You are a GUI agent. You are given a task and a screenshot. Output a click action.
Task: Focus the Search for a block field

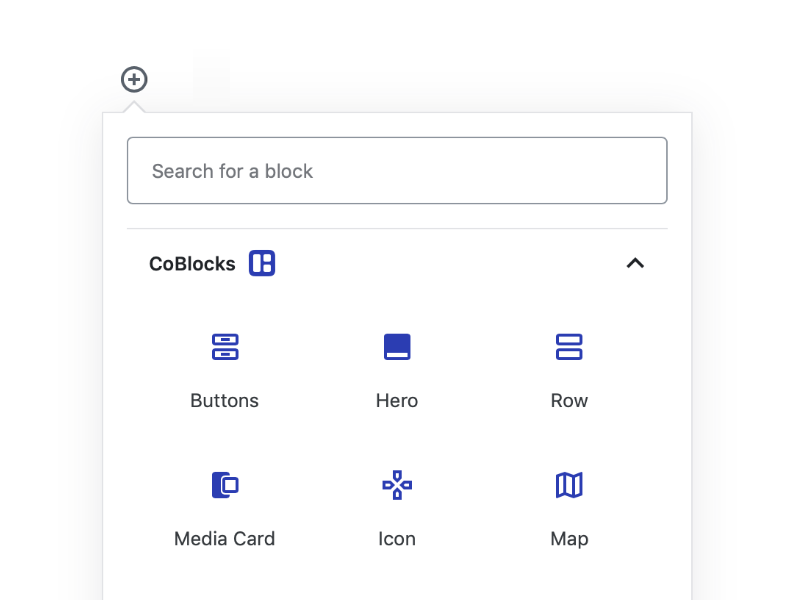point(397,170)
